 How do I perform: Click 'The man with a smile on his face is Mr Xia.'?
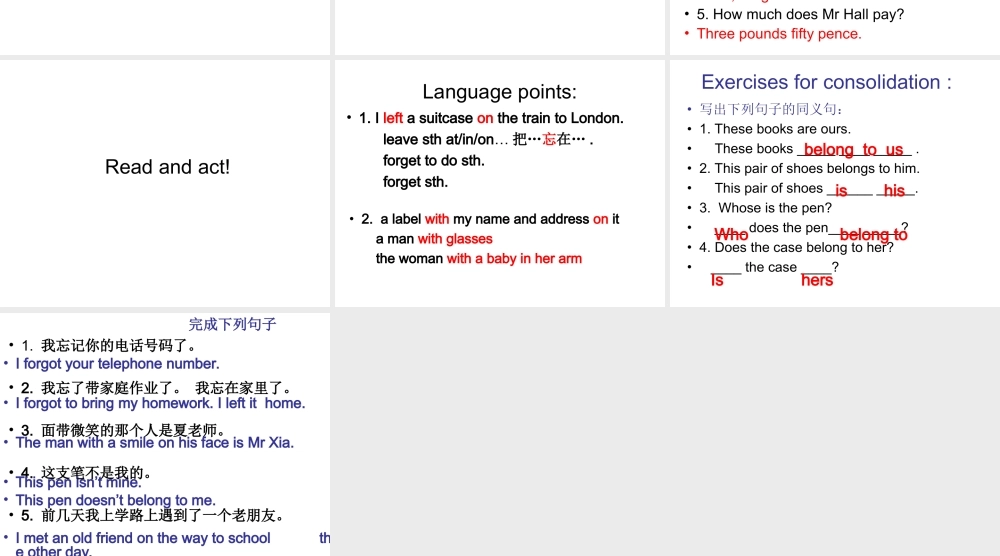[x=154, y=443]
